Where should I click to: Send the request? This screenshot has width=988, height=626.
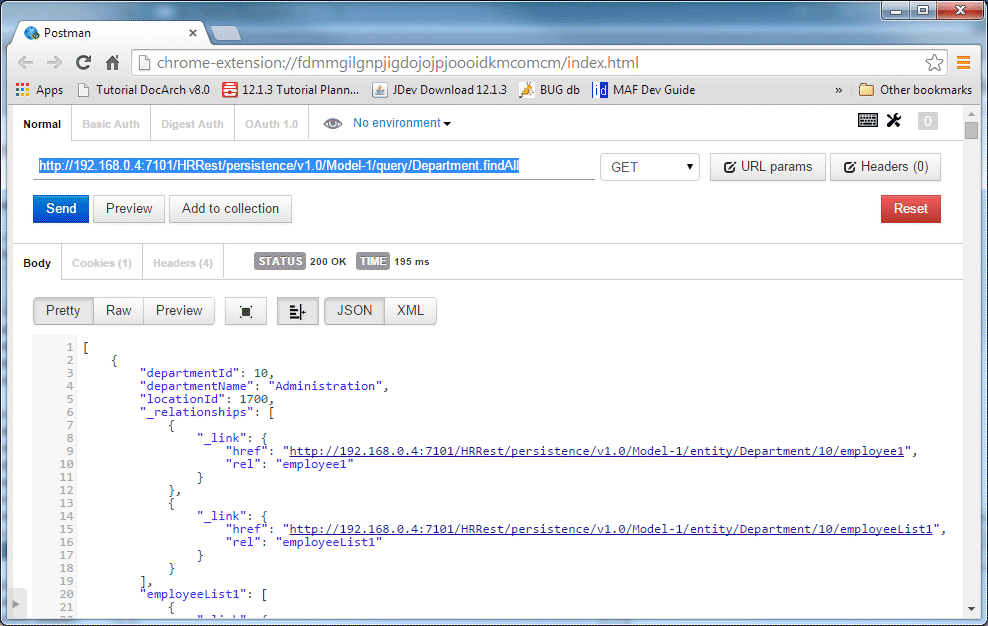coord(61,209)
